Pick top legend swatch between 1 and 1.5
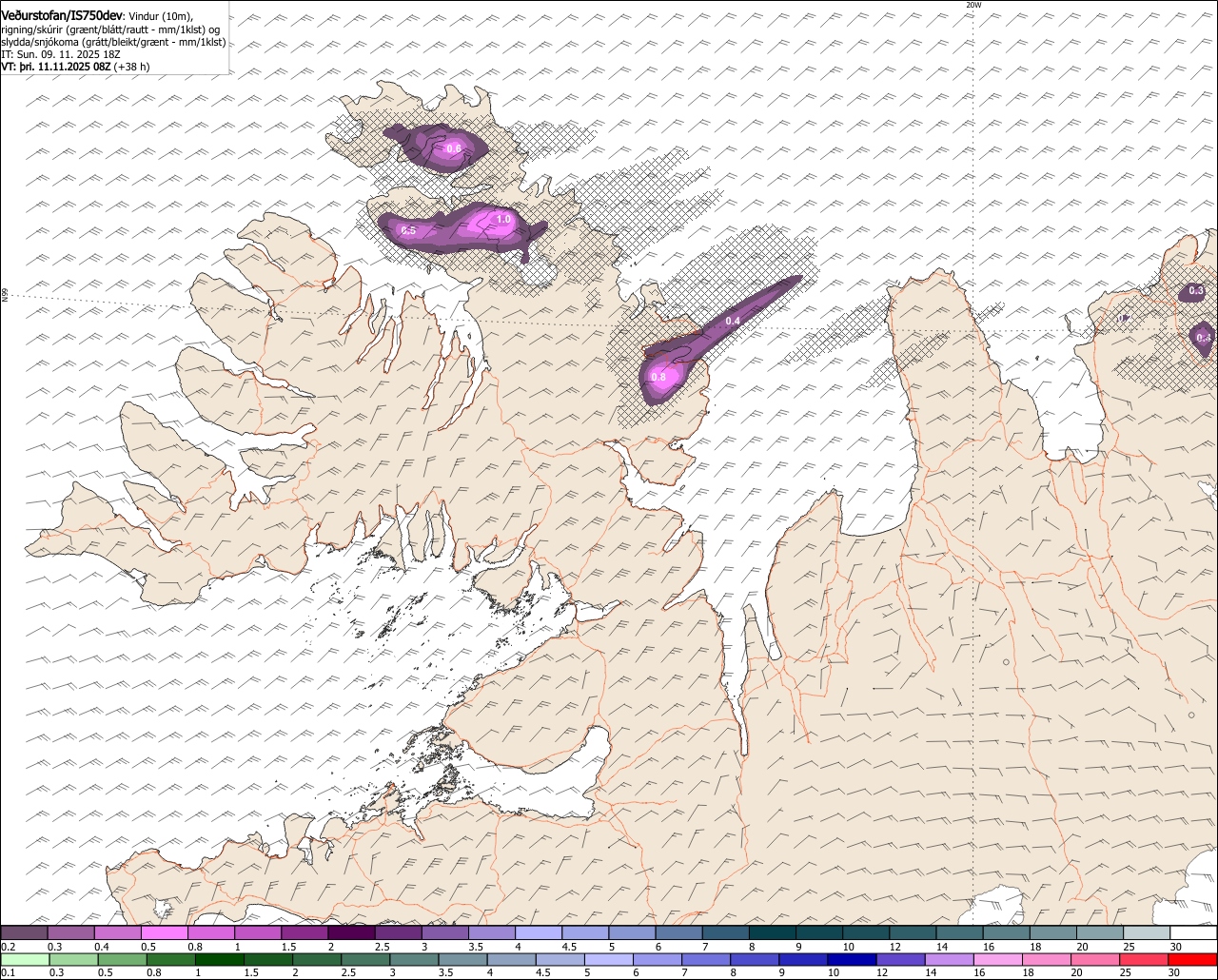Image resolution: width=1218 pixels, height=980 pixels. (x=258, y=932)
